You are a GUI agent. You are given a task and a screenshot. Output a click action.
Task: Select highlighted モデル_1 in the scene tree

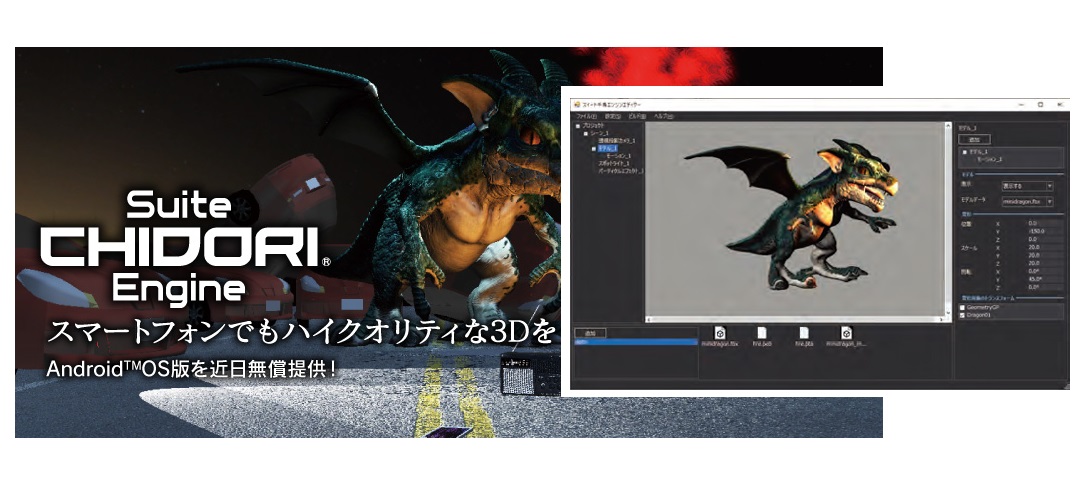(608, 149)
